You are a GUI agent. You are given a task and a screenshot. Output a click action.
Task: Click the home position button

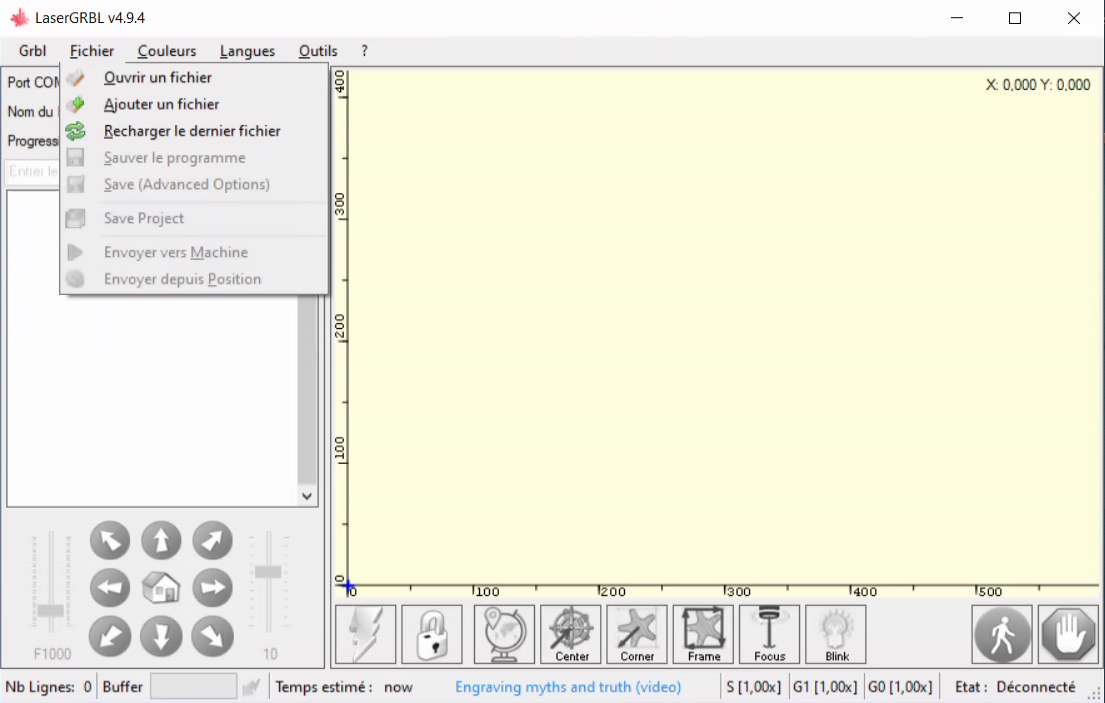tap(161, 588)
